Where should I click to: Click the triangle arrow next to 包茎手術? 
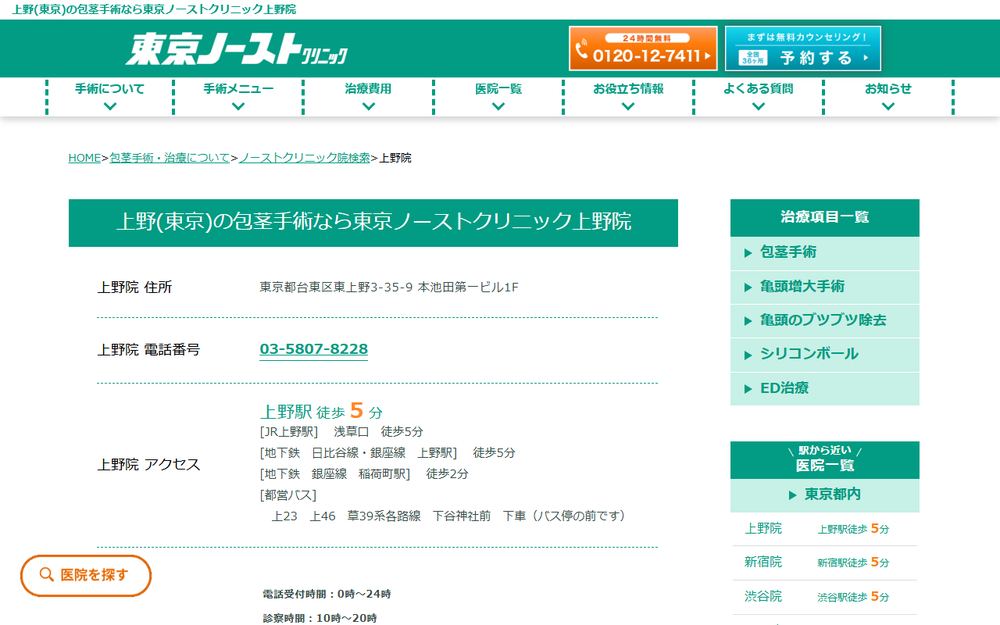pos(748,253)
